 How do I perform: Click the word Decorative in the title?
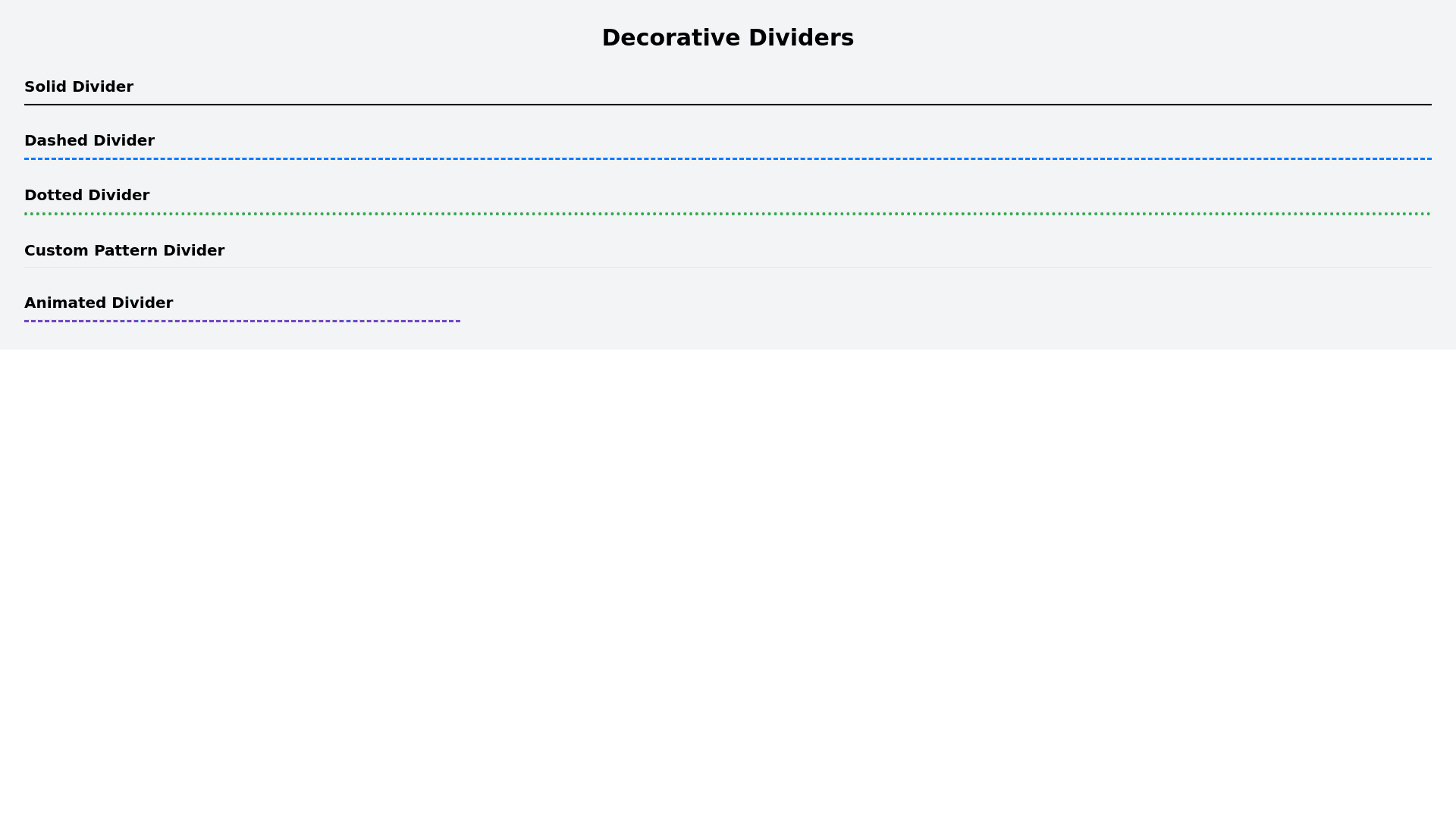click(671, 38)
